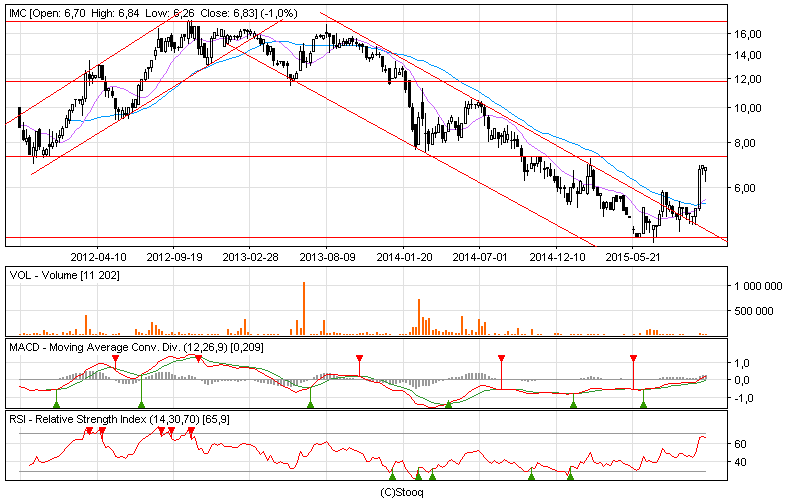Image resolution: width=800 pixels, height=500 pixels.
Task: Select the 500 000 volume axis label
Action: [754, 311]
